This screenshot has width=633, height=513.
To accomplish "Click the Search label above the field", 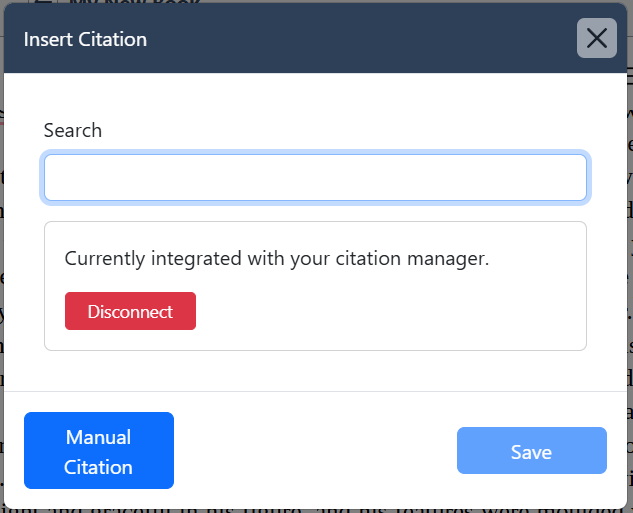I will coord(73,131).
